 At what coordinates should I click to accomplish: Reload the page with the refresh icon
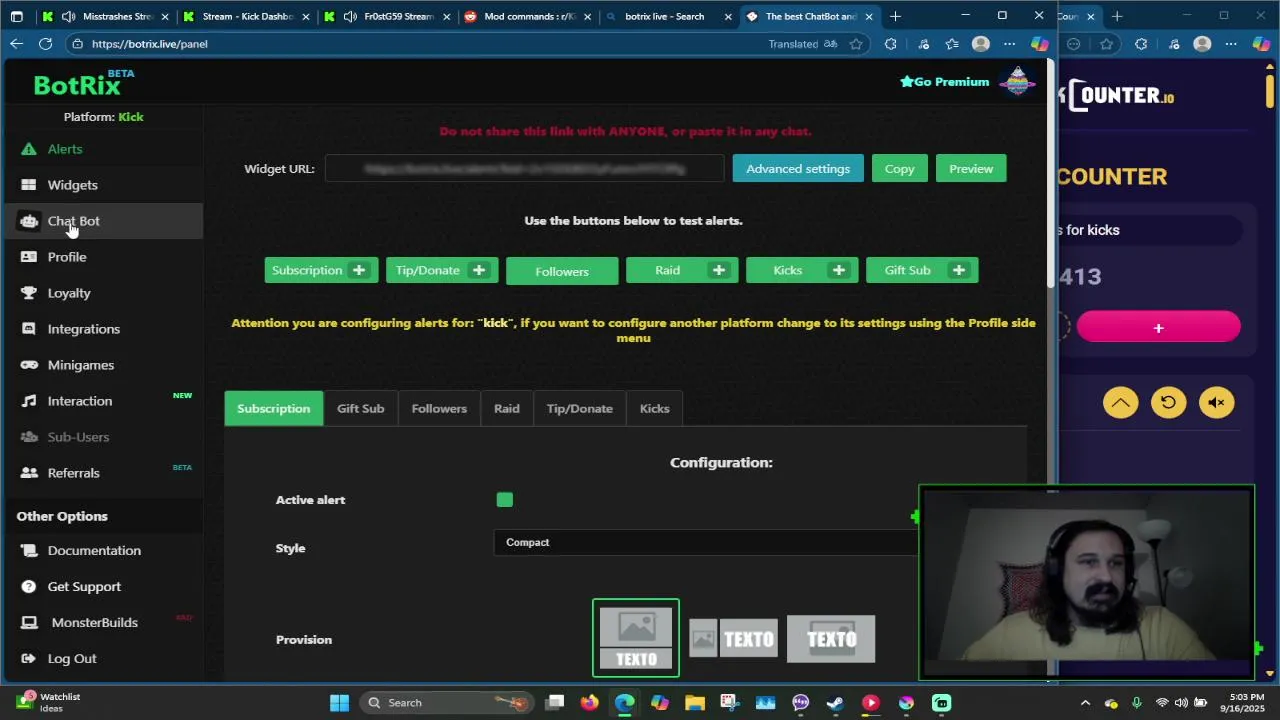[45, 44]
